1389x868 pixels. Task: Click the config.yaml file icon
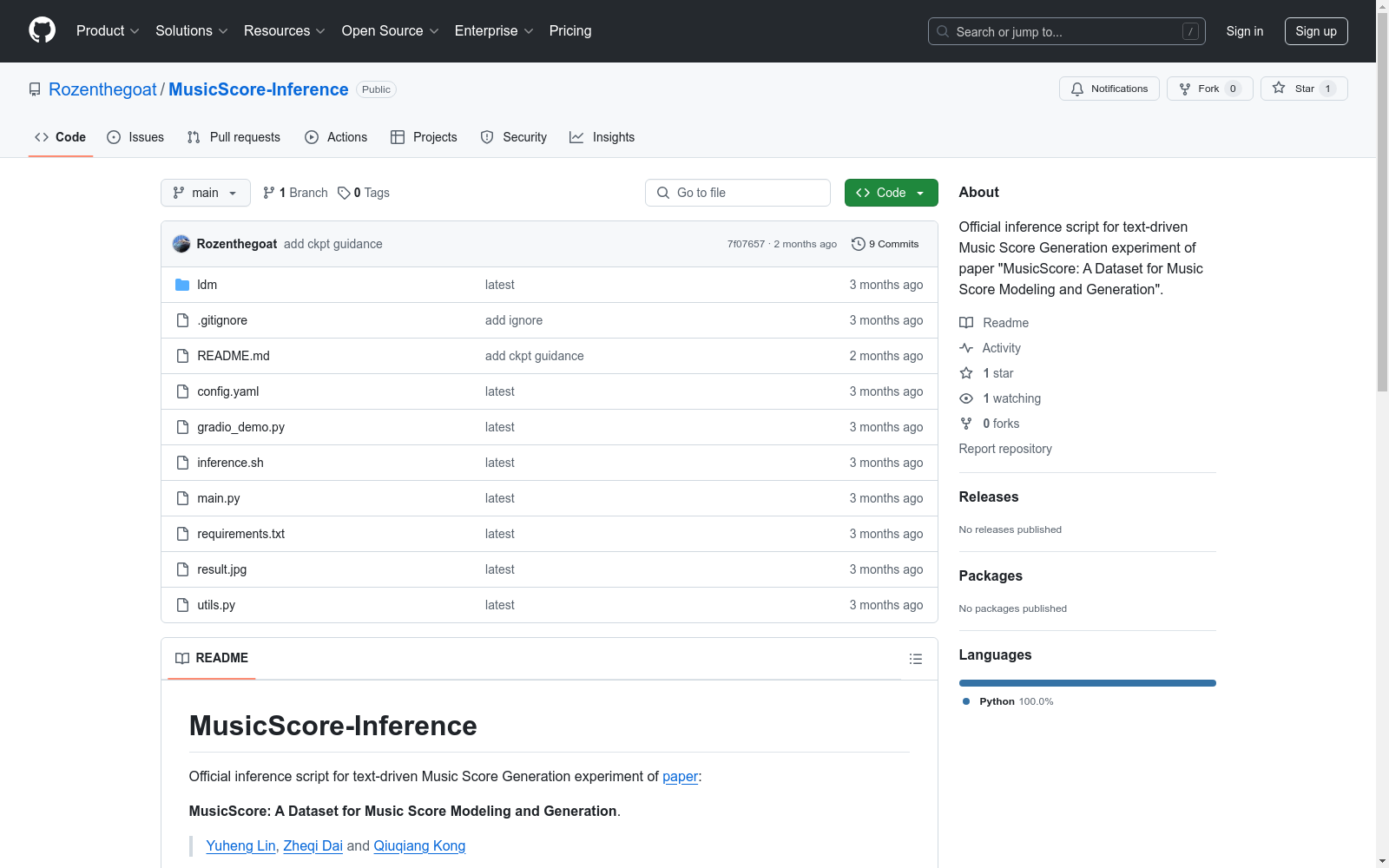pos(182,391)
